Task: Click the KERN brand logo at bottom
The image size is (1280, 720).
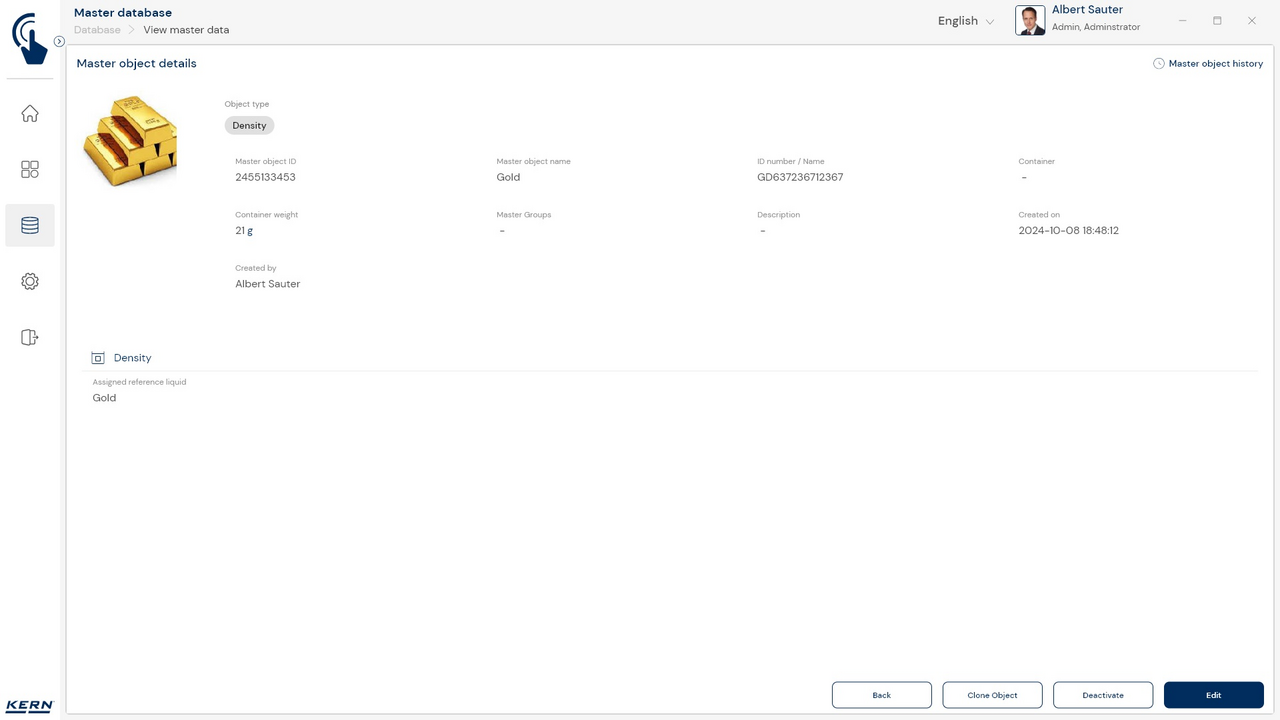Action: (x=29, y=706)
